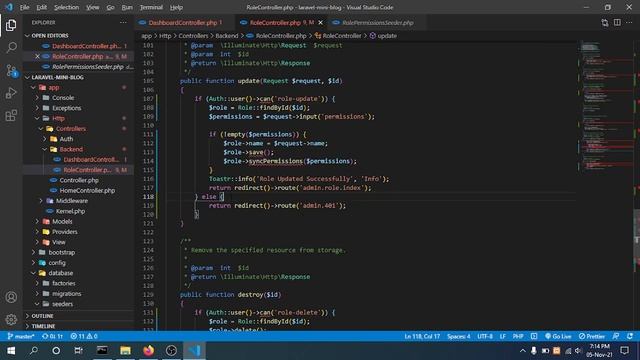Open errors and warnings count

(x=84, y=336)
